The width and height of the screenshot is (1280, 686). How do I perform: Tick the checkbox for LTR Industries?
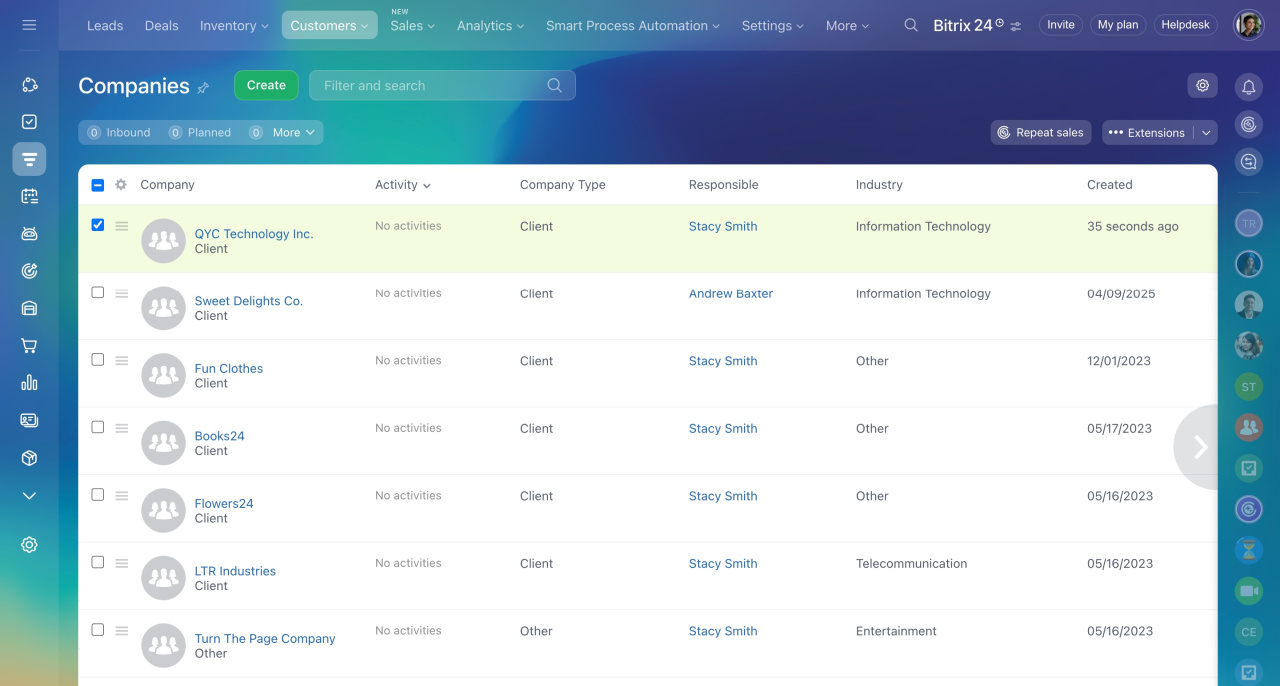click(97, 562)
